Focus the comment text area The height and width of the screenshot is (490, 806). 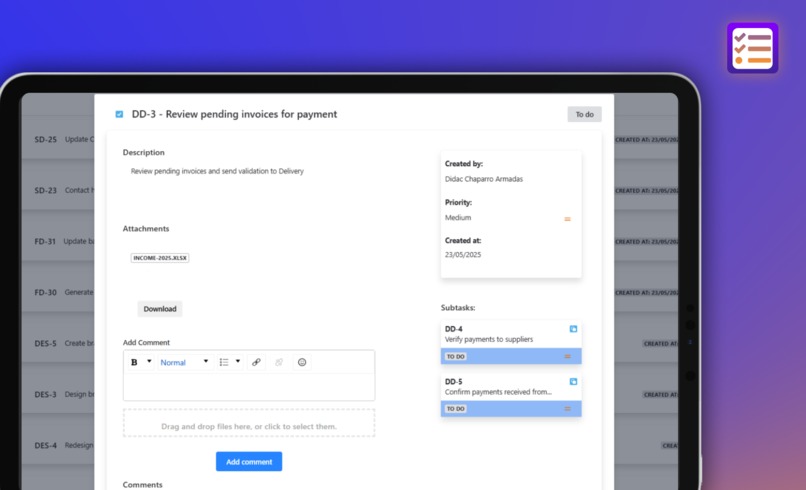coord(249,387)
